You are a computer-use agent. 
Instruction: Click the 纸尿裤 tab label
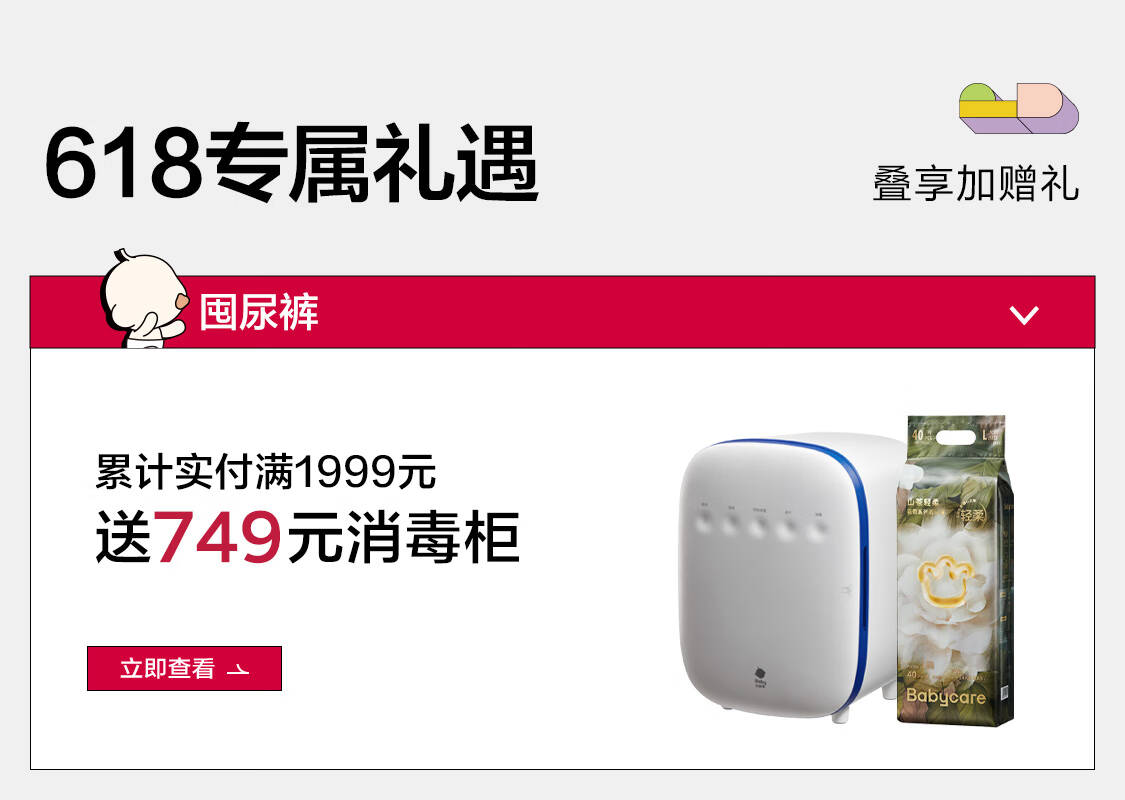[x=259, y=312]
